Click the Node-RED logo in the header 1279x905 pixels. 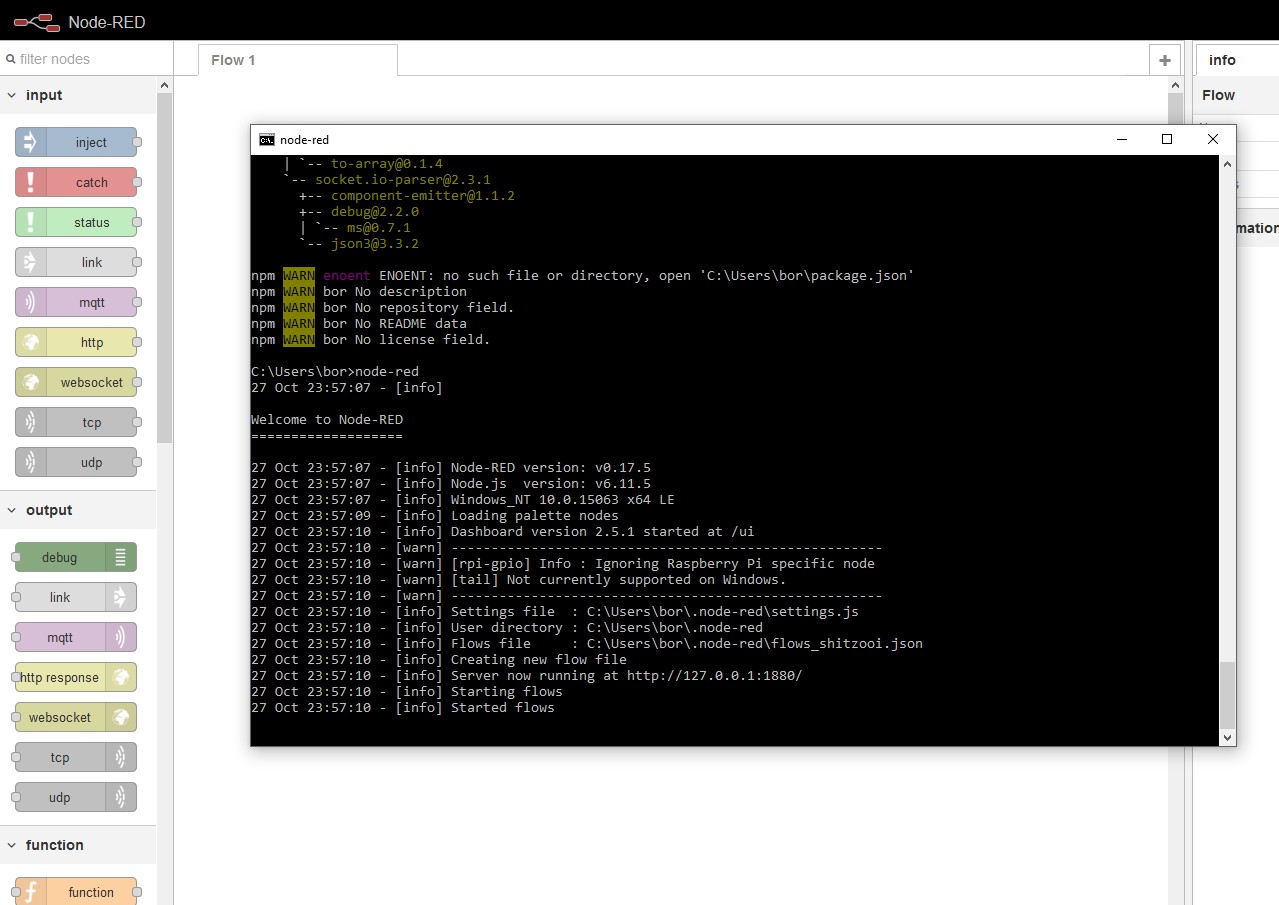[x=36, y=21]
